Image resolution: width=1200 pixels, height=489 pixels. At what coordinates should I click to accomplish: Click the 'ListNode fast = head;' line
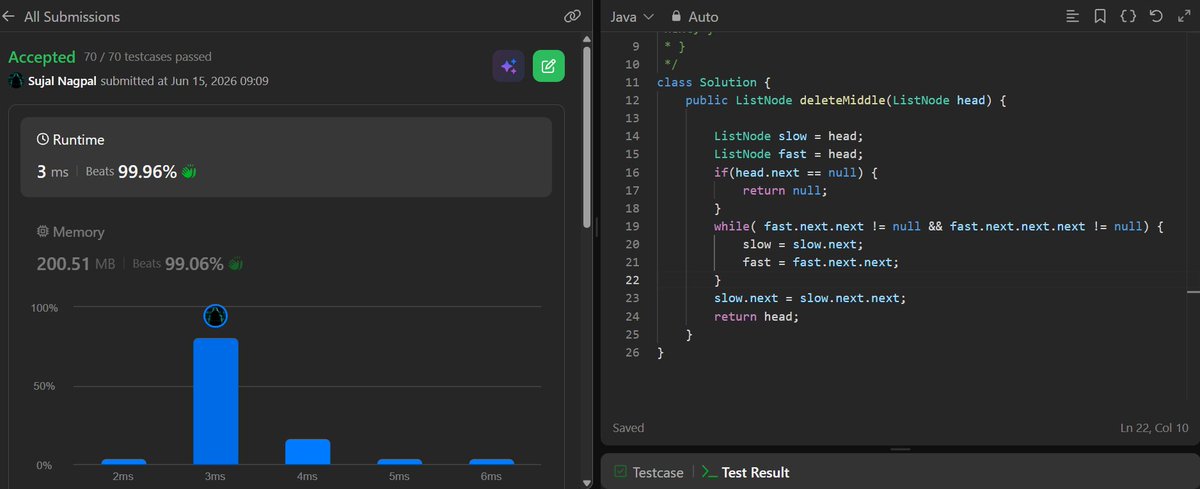pyautogui.click(x=789, y=154)
